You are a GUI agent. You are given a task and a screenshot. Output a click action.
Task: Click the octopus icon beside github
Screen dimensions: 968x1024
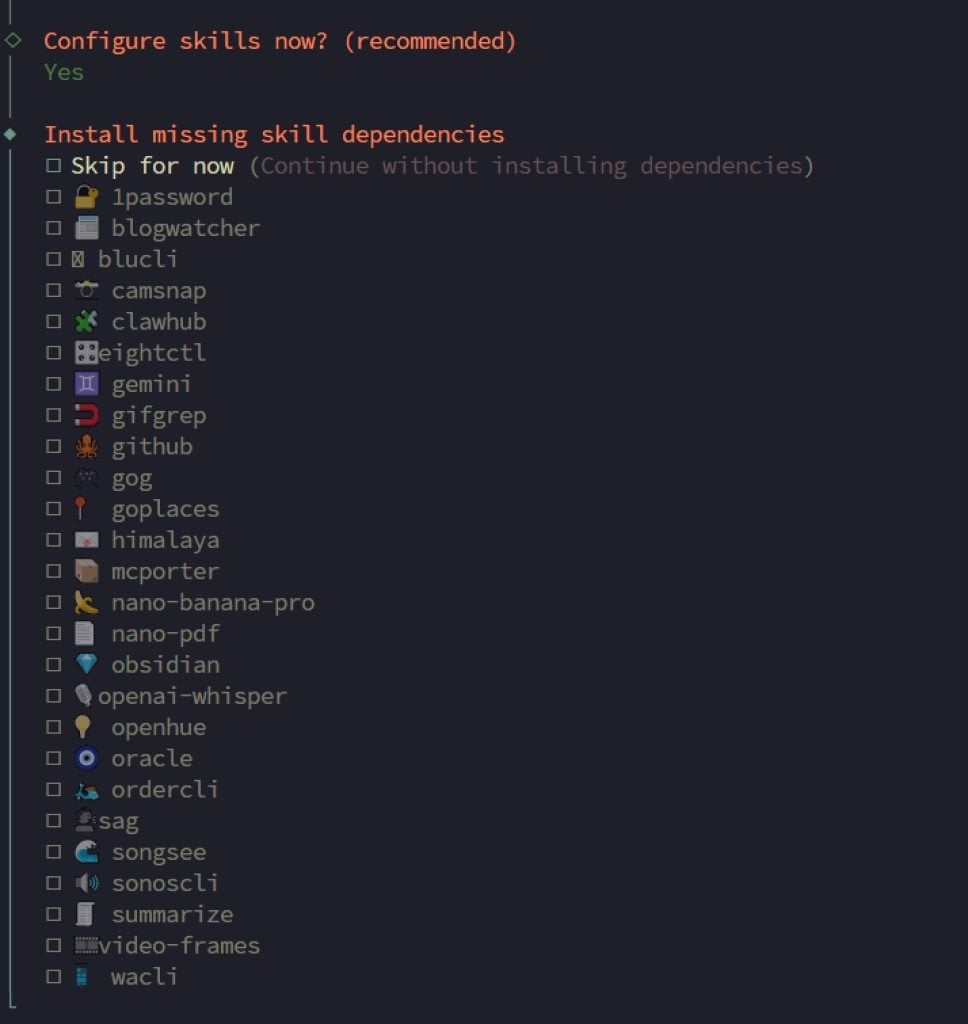[87, 446]
